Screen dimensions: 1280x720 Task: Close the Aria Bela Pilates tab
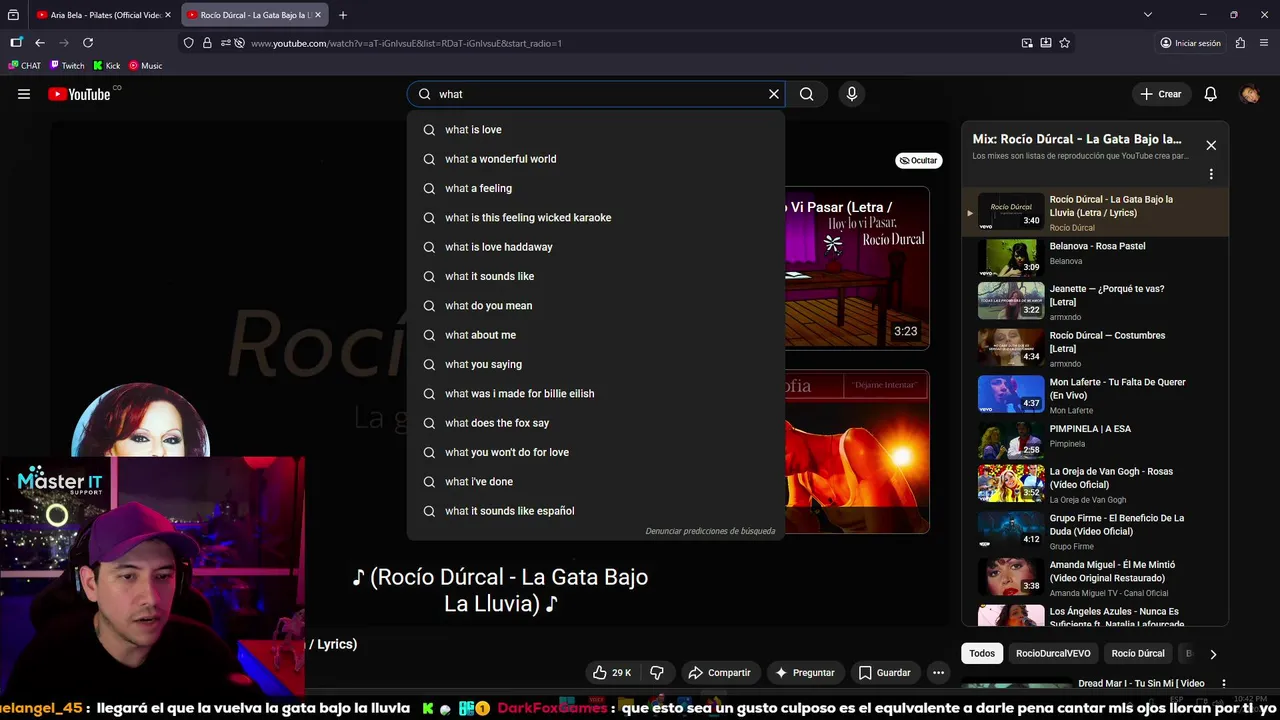click(168, 15)
